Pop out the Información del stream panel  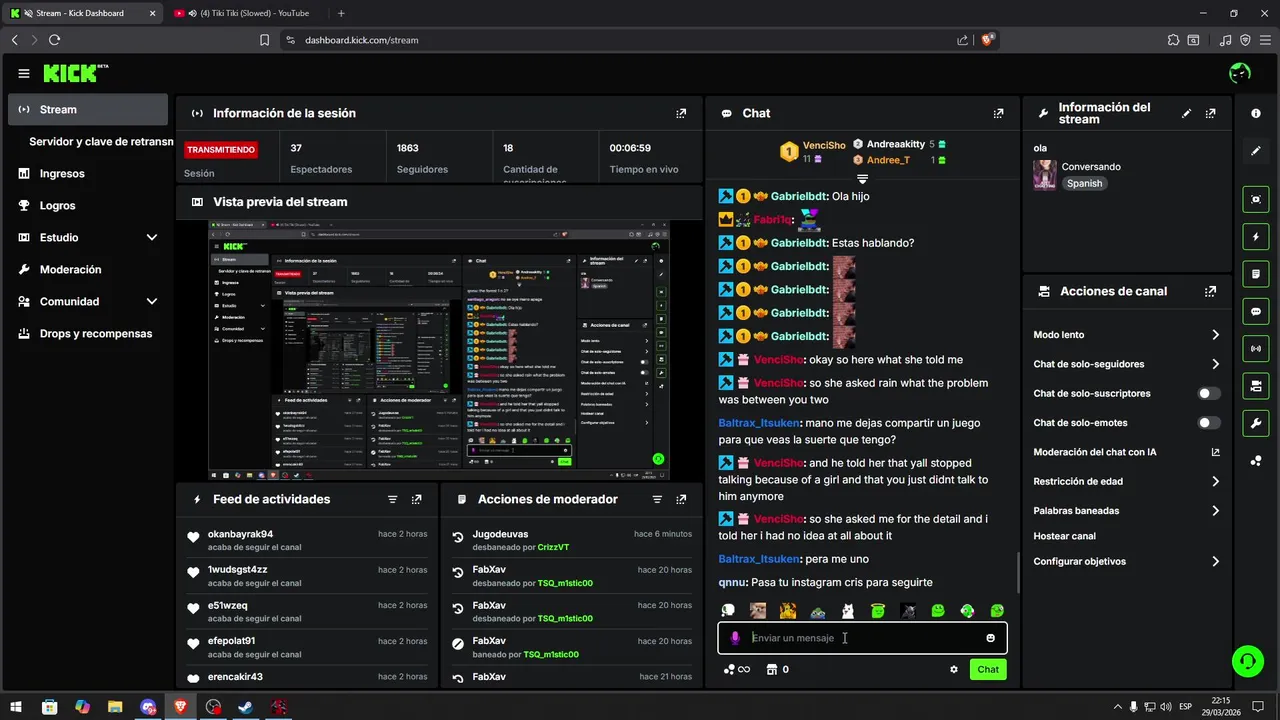click(x=1211, y=114)
